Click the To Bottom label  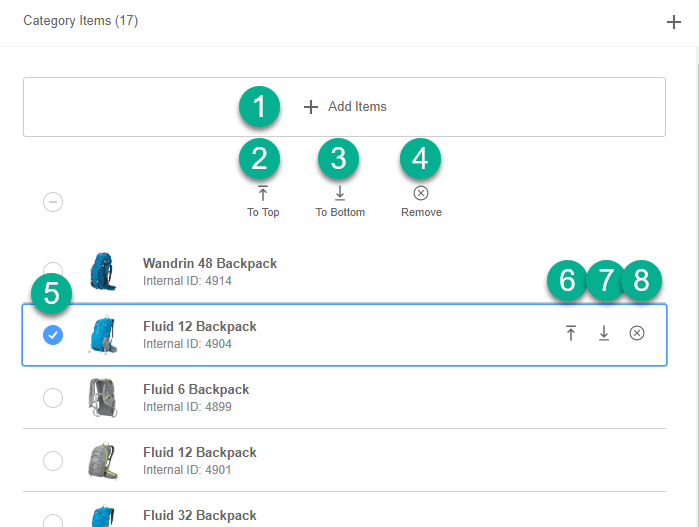pyautogui.click(x=340, y=212)
